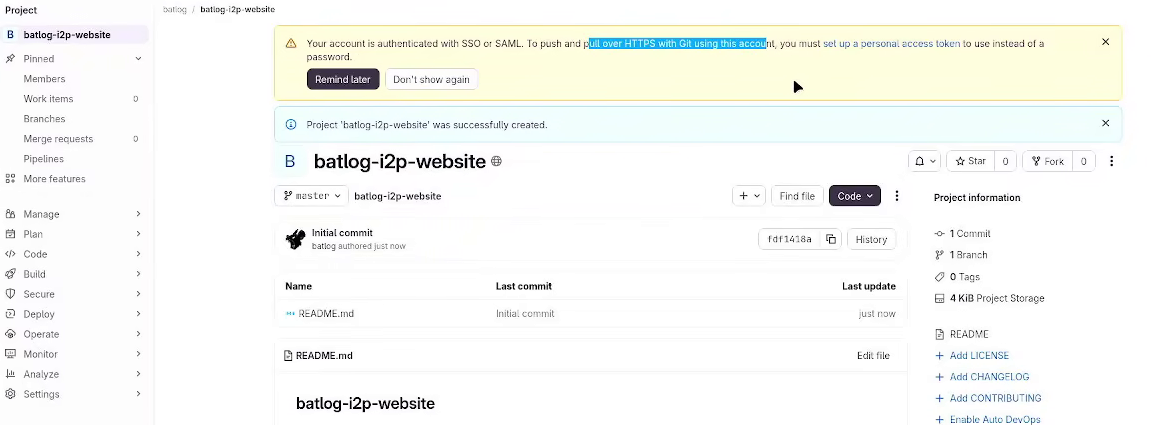Click the batlog-i2p-website path next to master
The height and width of the screenshot is (425, 1174).
tap(398, 196)
